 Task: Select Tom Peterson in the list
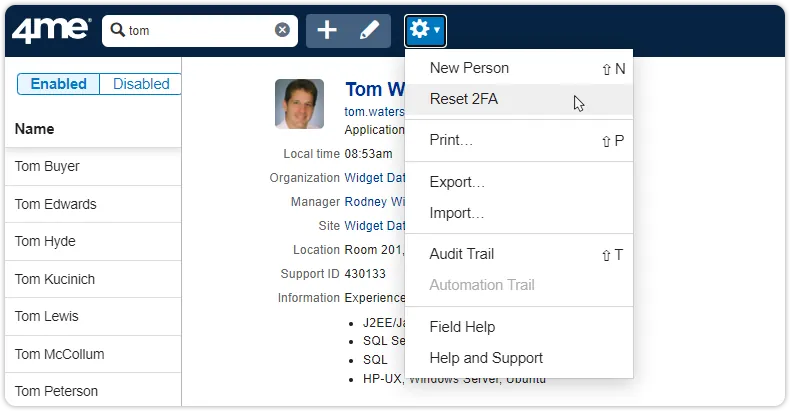[93, 390]
